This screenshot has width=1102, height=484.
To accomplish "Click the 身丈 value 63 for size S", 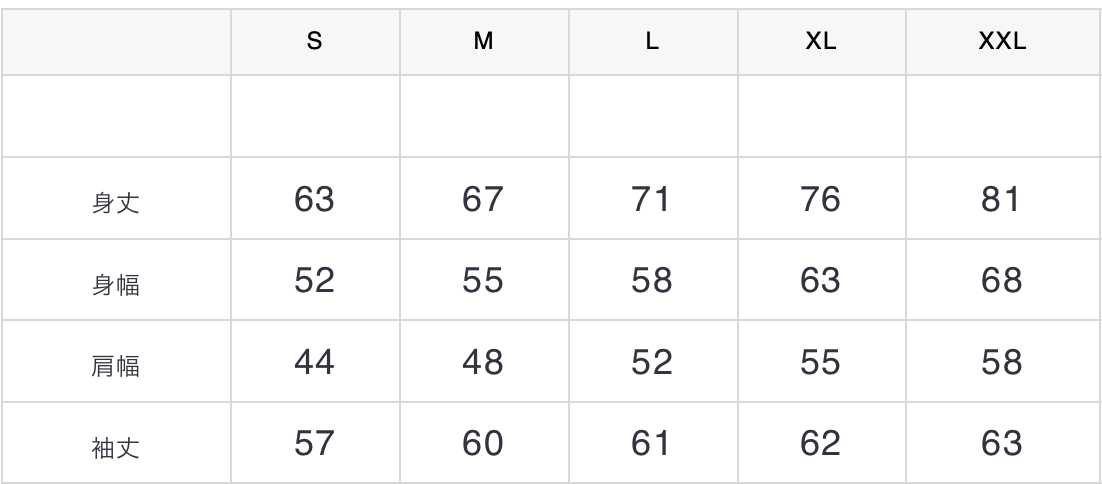I will [x=315, y=199].
